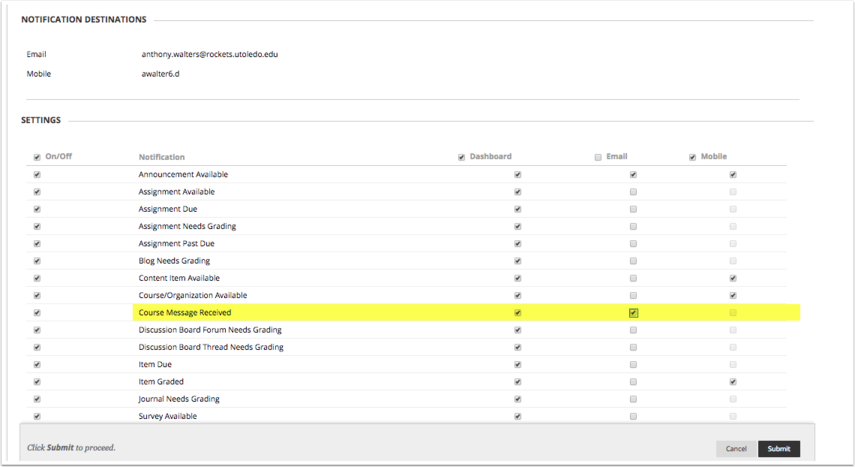Image resolution: width=855 pixels, height=467 pixels.
Task: Uncheck Email for Announcement Available
Action: point(633,175)
